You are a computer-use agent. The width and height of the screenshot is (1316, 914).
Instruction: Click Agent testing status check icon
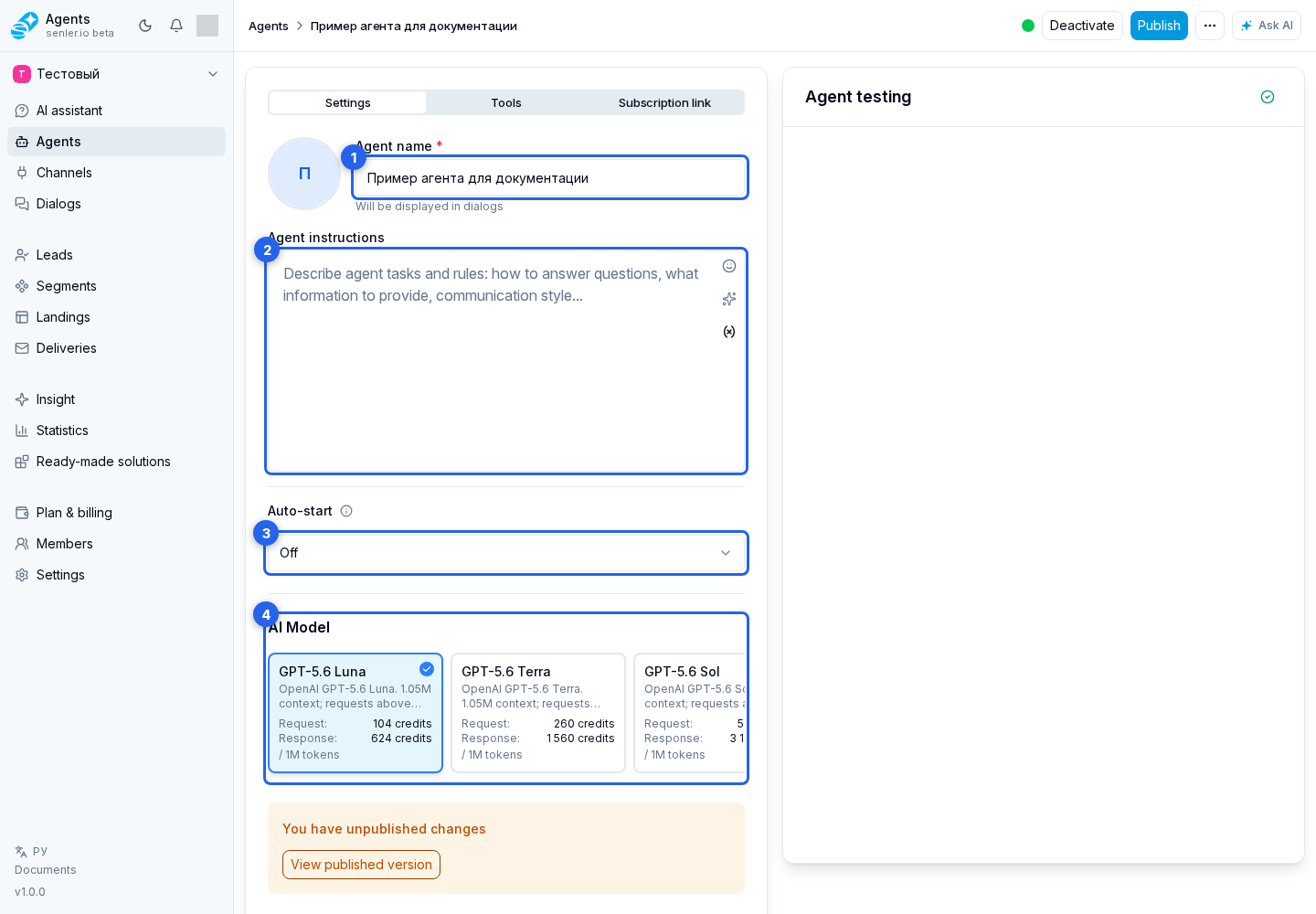tap(1268, 97)
